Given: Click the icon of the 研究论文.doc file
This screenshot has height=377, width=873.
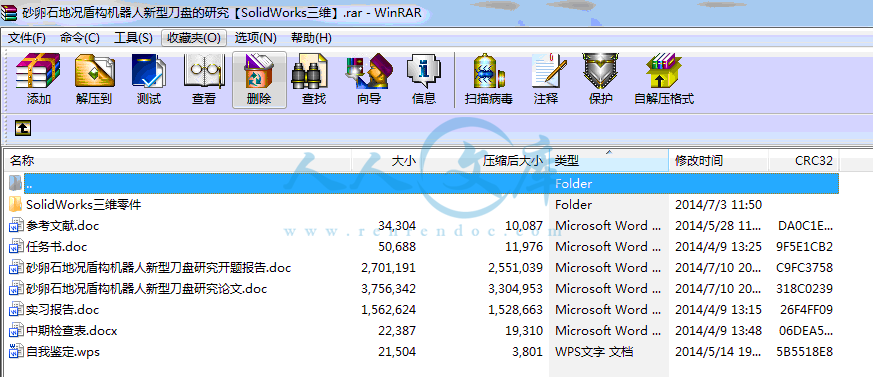Looking at the screenshot, I should pyautogui.click(x=16, y=289).
